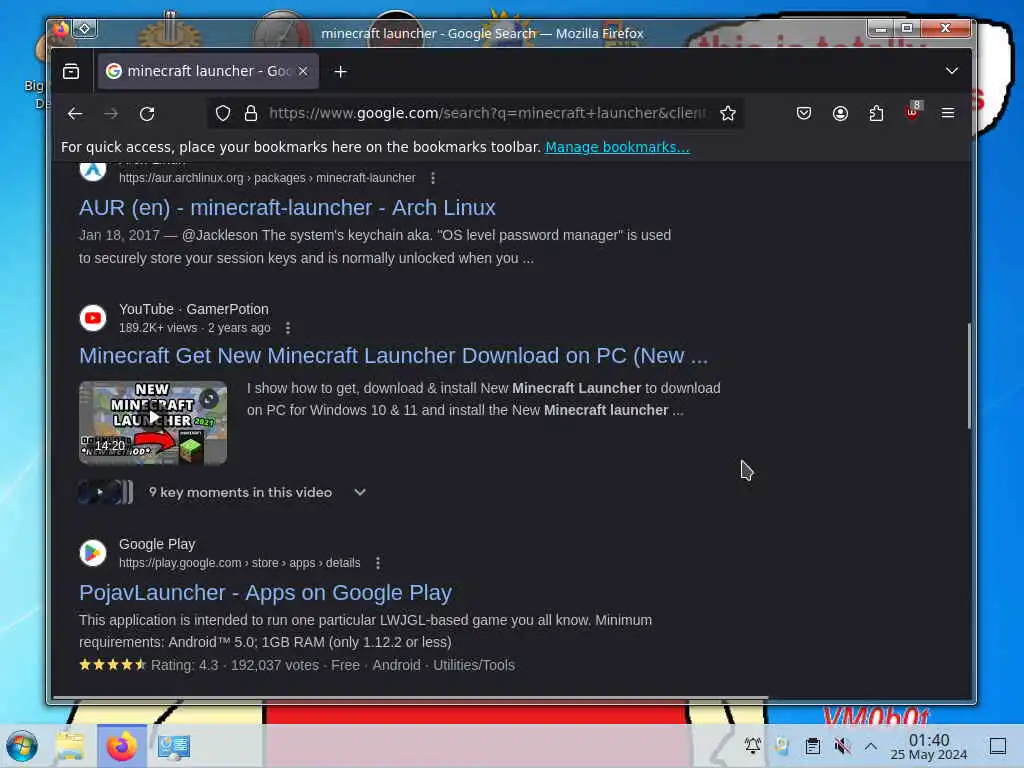Open the Firefox window menu icon in titlebar

(x=60, y=29)
